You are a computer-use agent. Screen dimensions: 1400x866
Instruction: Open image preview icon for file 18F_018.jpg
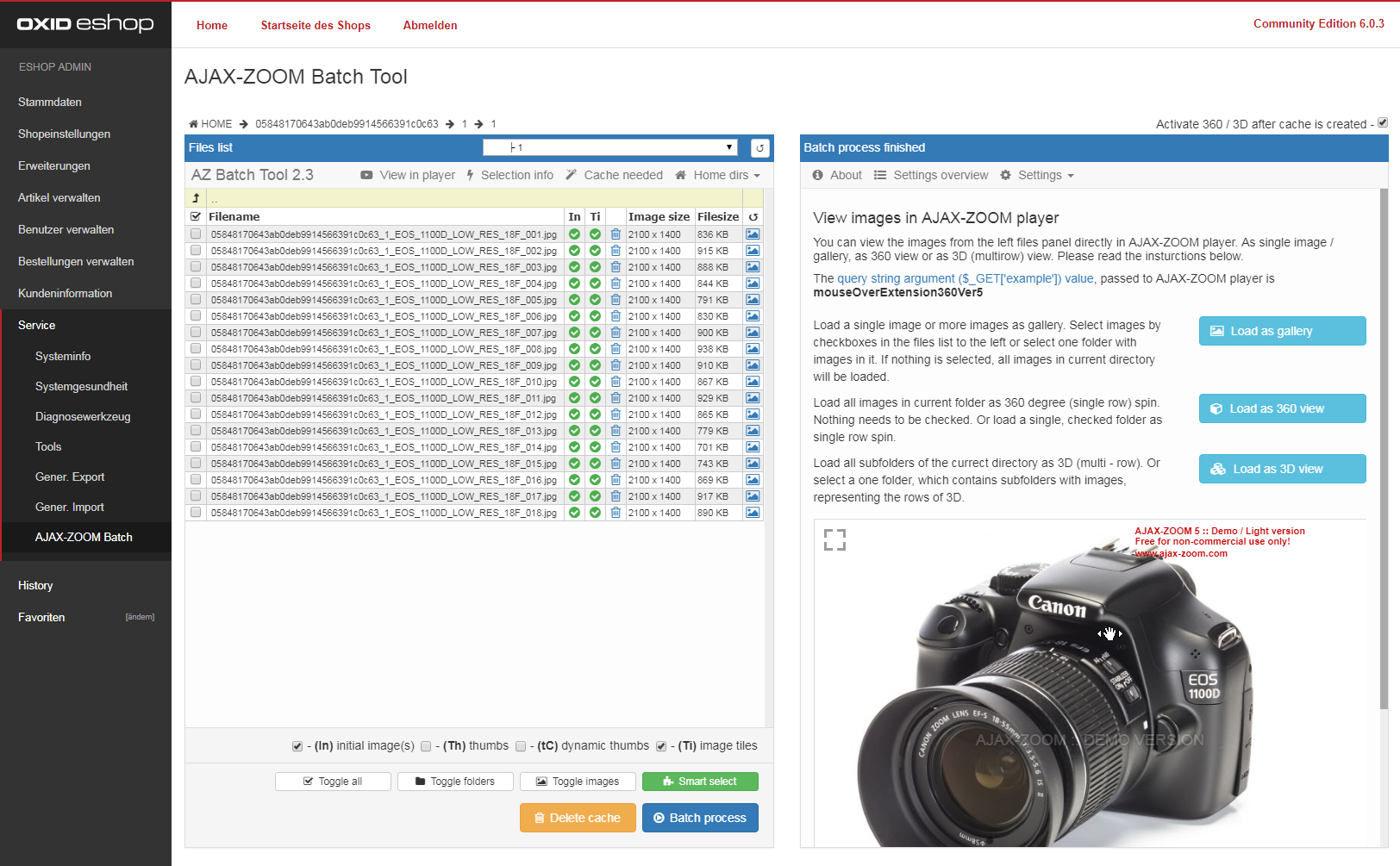click(753, 513)
